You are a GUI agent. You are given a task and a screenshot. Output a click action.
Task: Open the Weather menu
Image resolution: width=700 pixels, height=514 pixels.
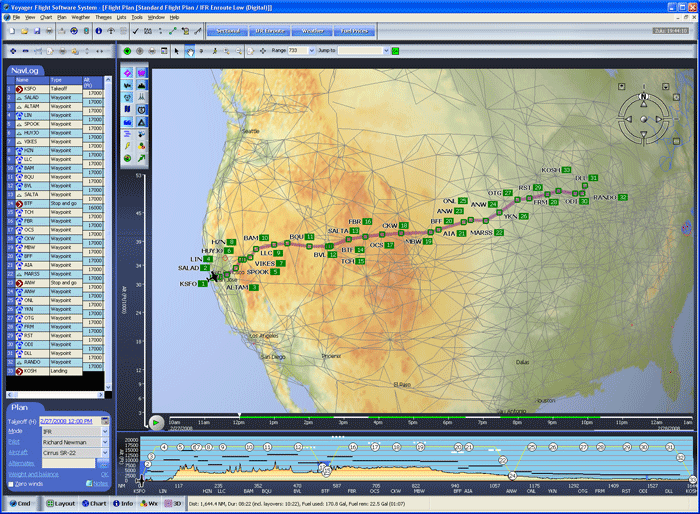click(x=81, y=17)
